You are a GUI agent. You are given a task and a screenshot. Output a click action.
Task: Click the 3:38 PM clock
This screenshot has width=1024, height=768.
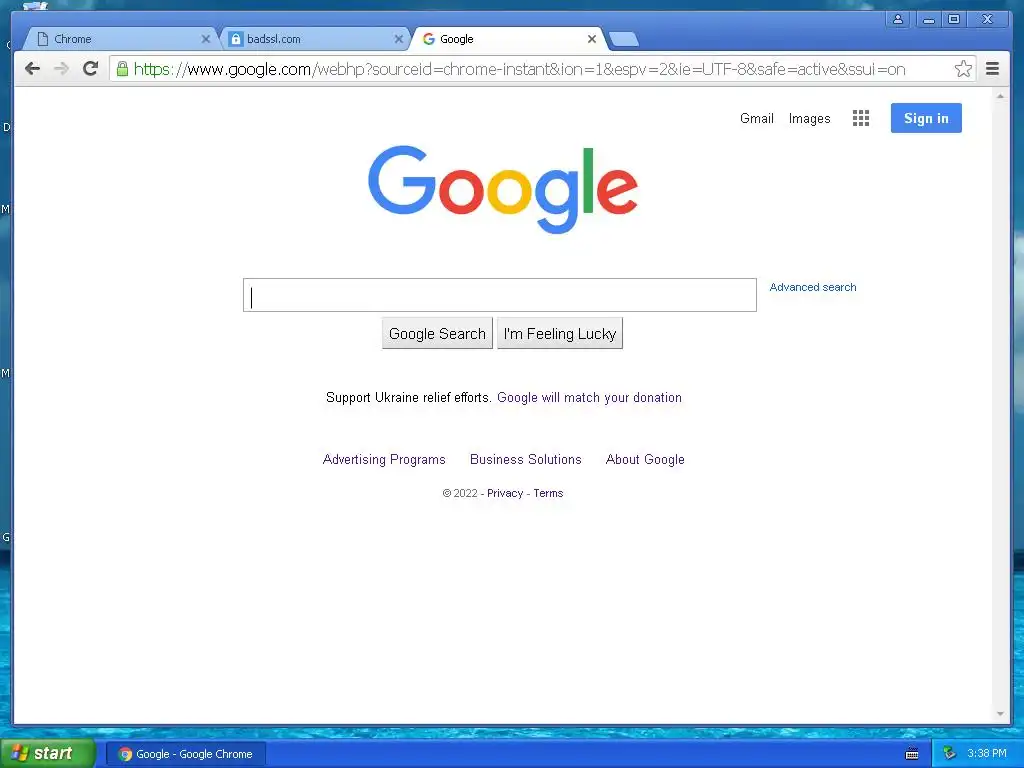tap(987, 754)
